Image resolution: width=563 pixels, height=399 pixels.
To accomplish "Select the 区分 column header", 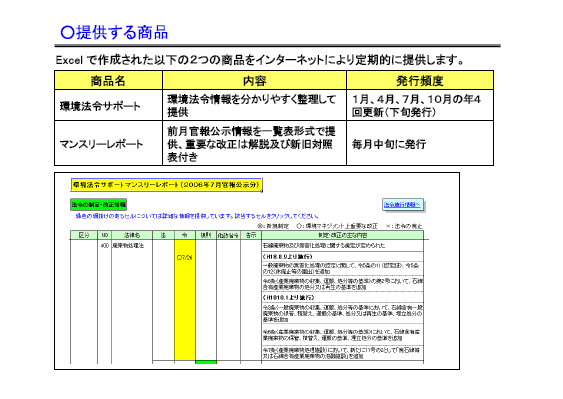I will 84,235.
